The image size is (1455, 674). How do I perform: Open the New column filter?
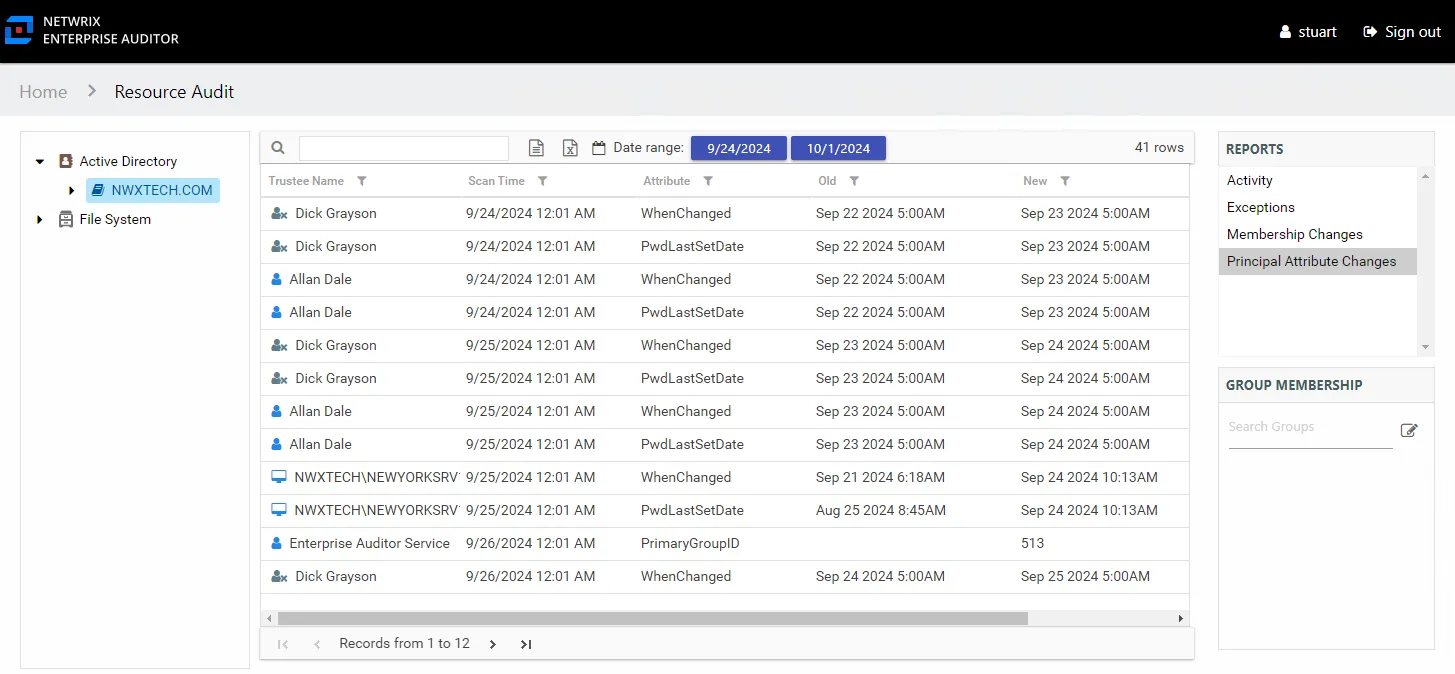point(1065,181)
